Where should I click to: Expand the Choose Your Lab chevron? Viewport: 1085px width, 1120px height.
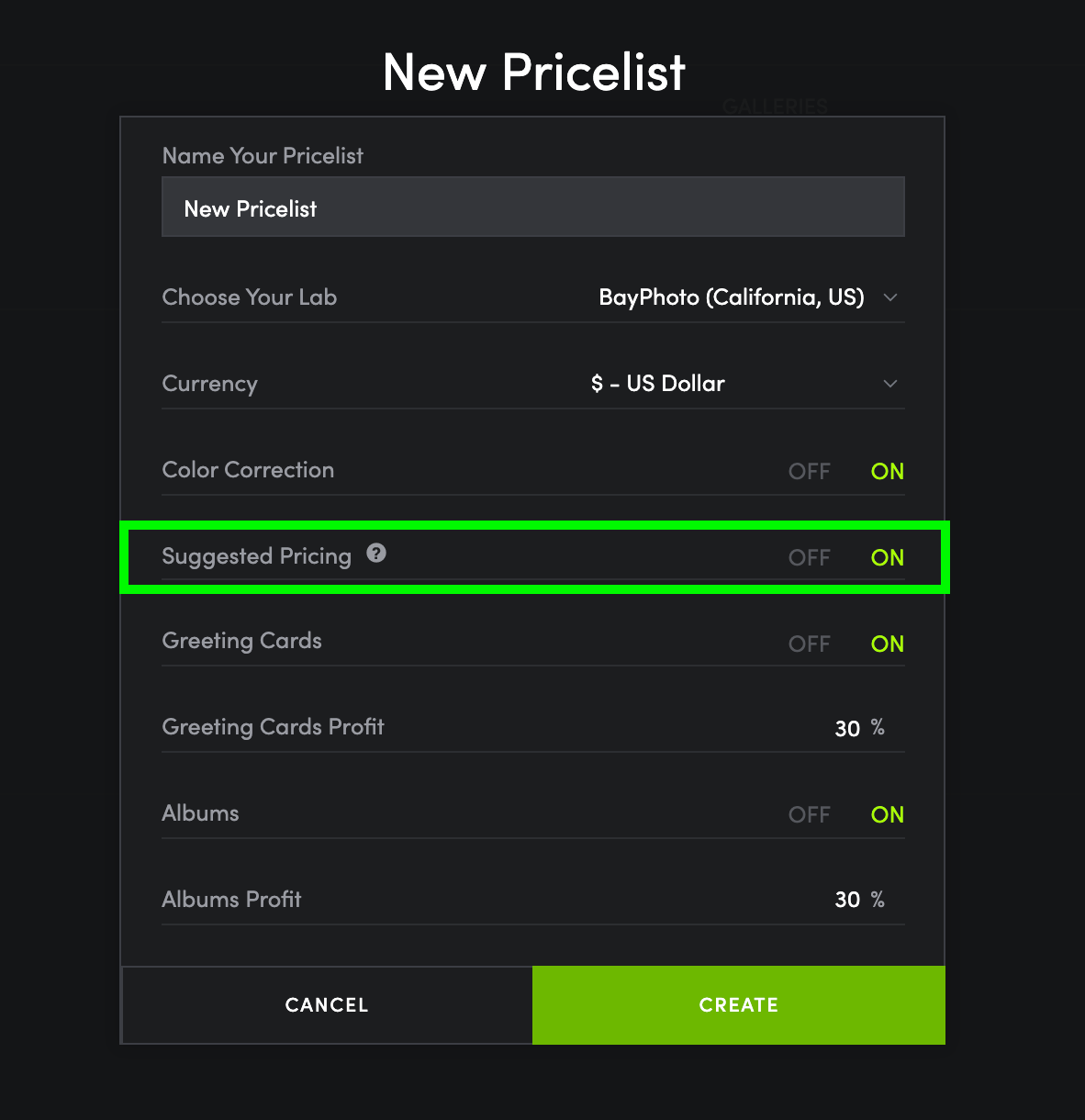(889, 297)
